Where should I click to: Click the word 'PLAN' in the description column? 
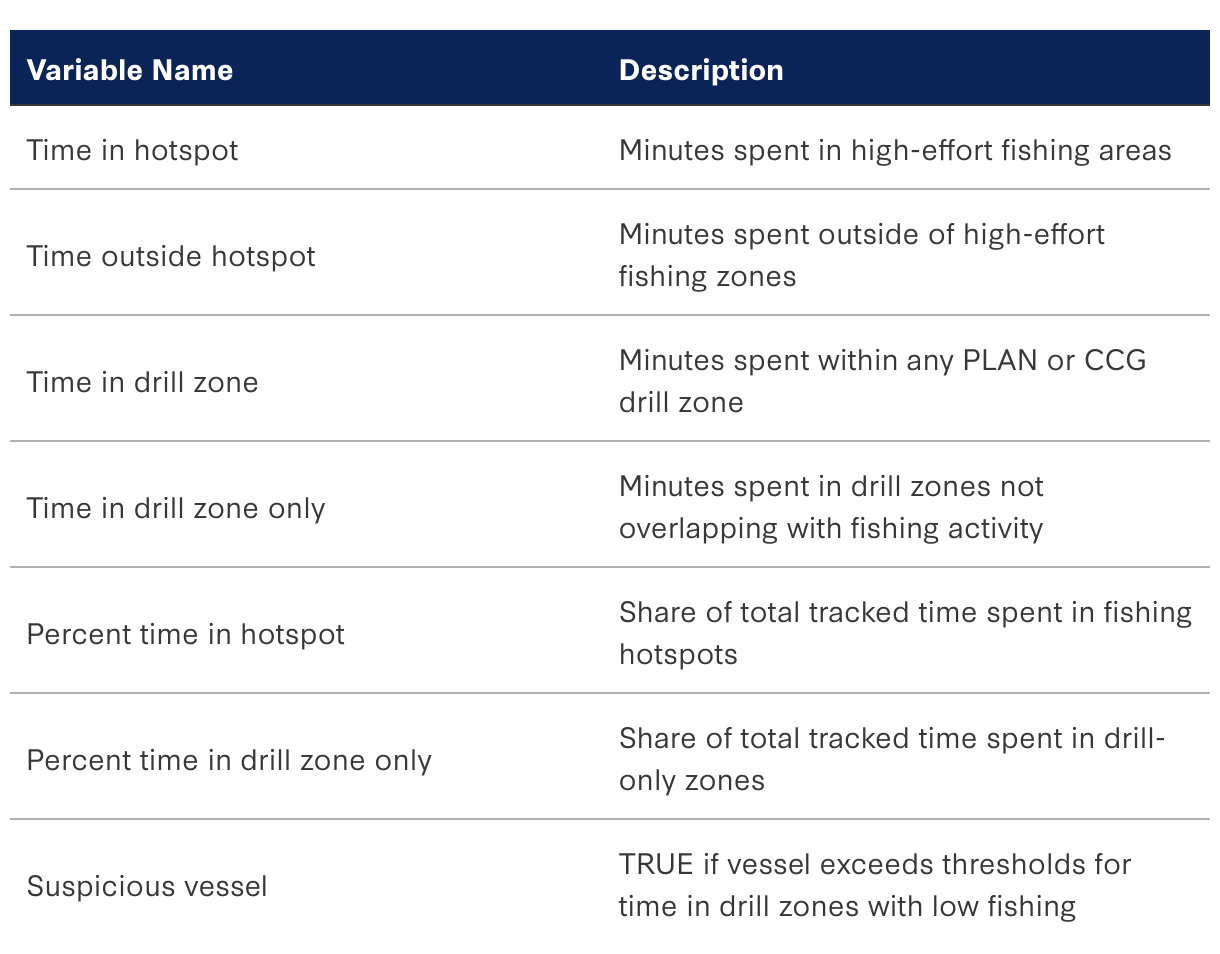pos(1000,360)
